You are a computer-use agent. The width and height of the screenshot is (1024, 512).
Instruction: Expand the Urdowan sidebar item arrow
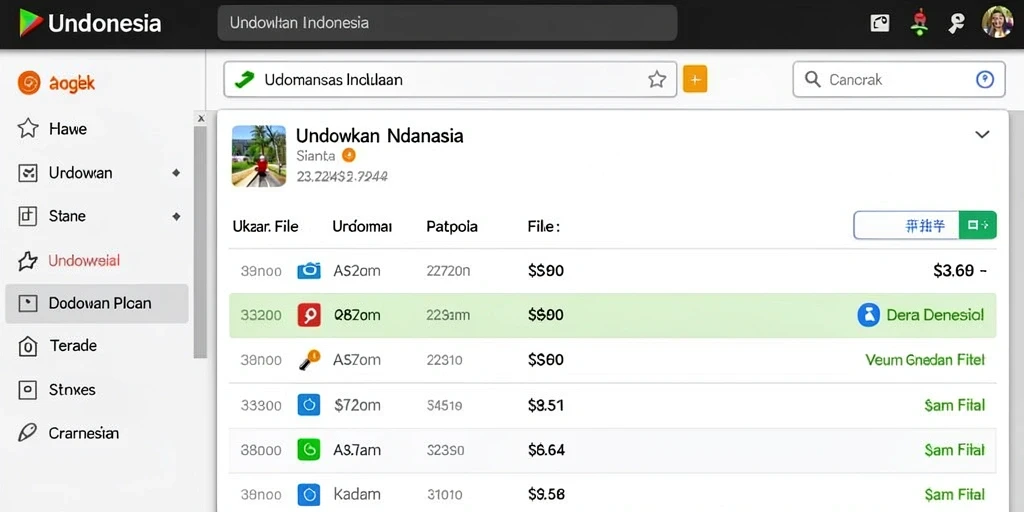176,173
